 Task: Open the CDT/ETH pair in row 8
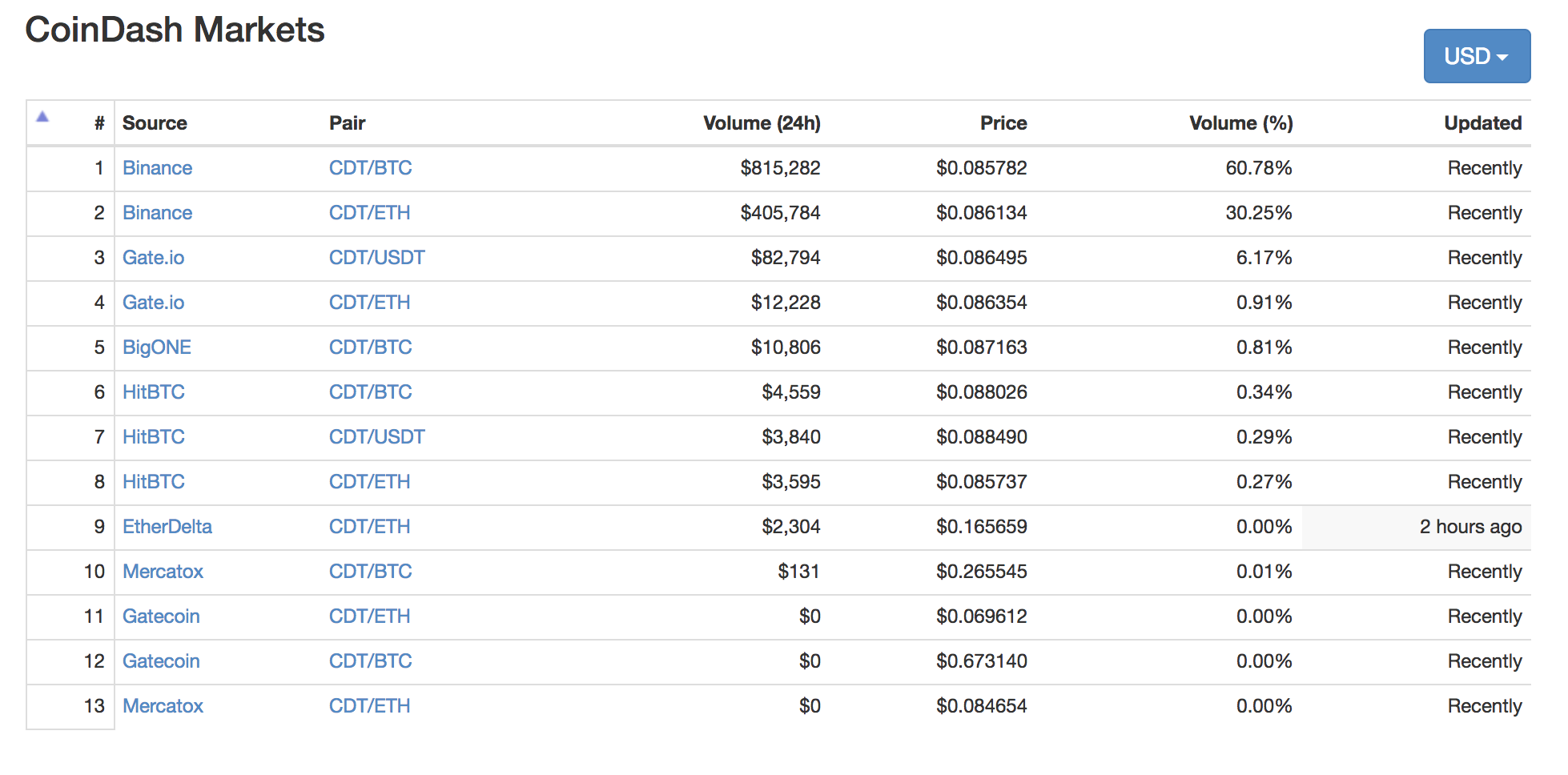[x=369, y=482]
